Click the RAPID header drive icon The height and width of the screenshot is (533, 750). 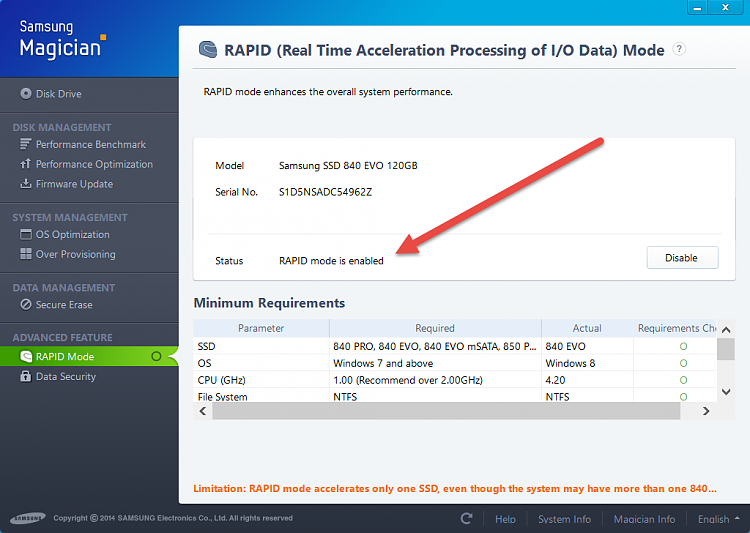point(208,49)
